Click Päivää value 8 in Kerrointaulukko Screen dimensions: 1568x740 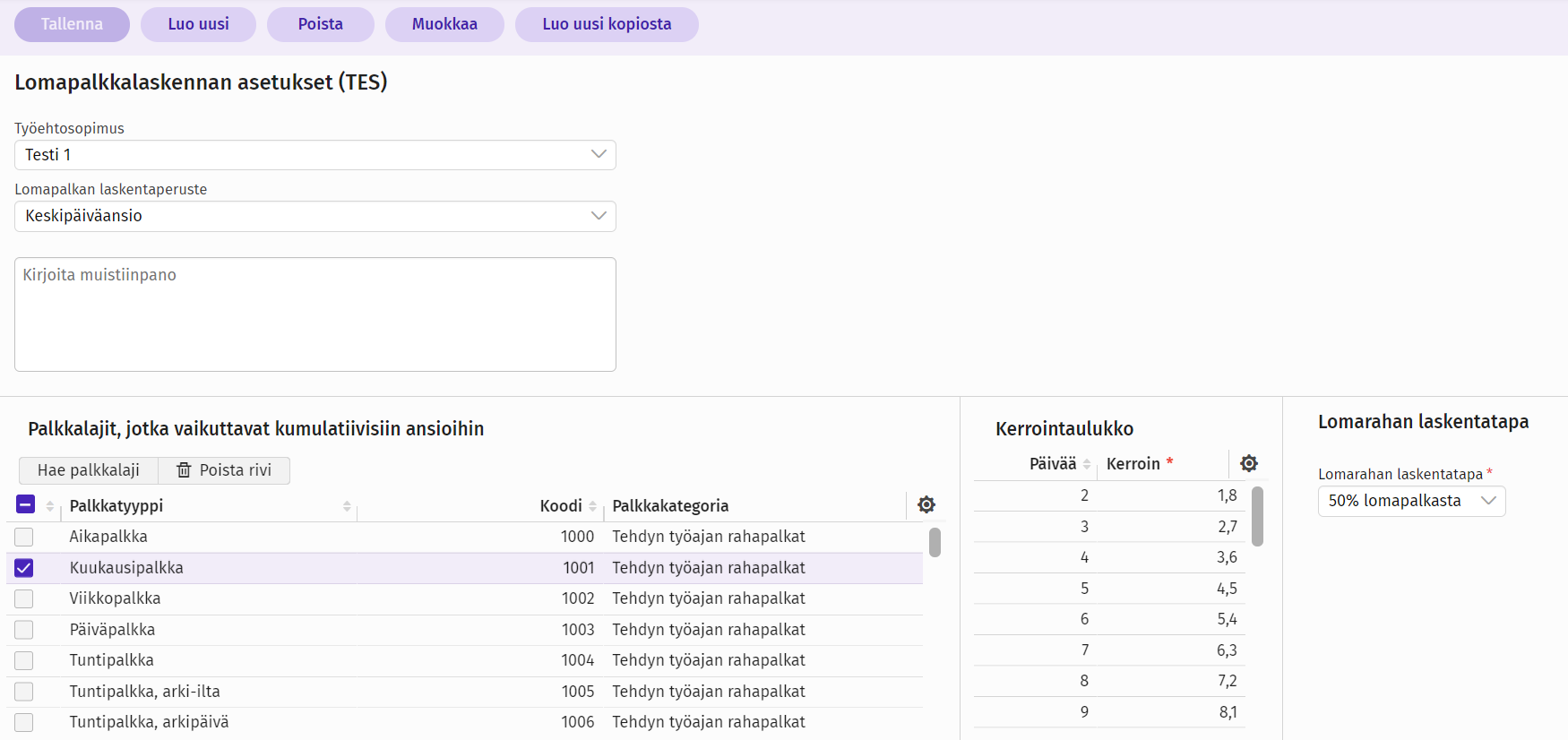tap(1084, 681)
